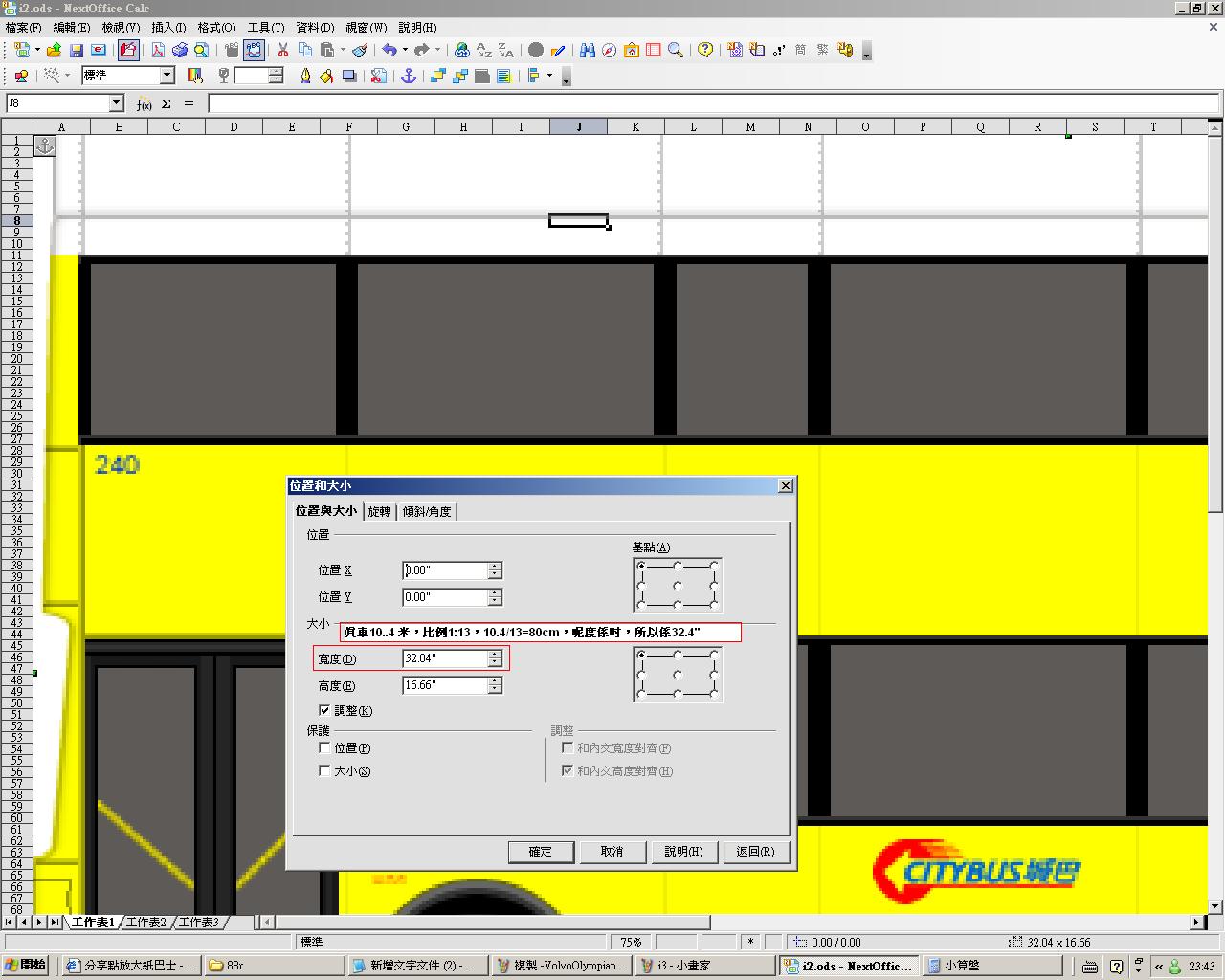Expand the Undo history dropdown arrow
The image size is (1225, 980).
pyautogui.click(x=405, y=50)
